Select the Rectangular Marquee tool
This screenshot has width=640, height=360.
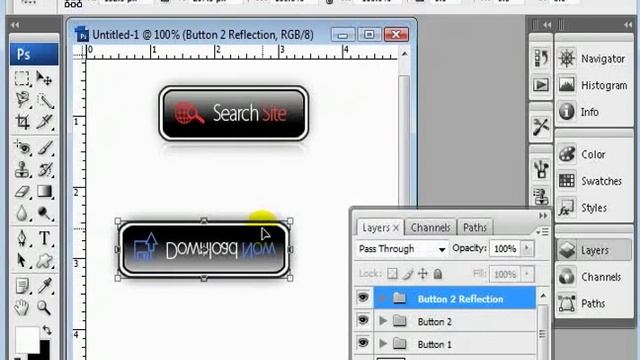[22, 78]
